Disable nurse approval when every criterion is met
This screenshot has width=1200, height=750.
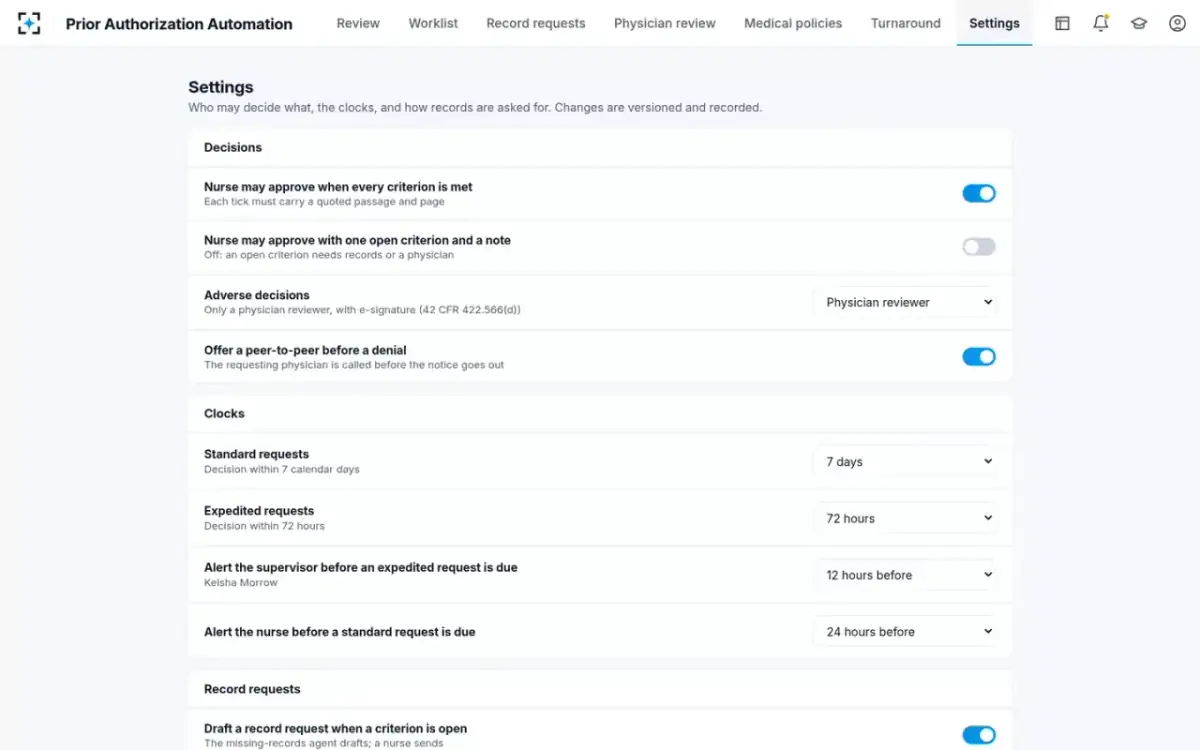pyautogui.click(x=979, y=193)
